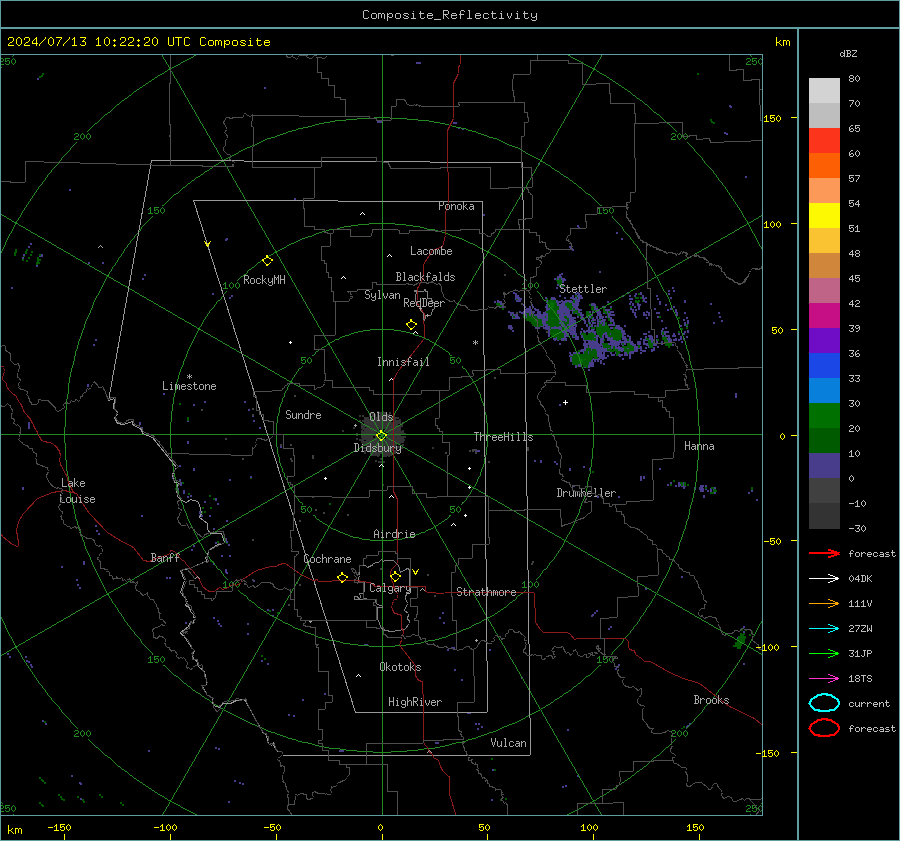
Task: Click the Brooks label
Action: (x=711, y=700)
